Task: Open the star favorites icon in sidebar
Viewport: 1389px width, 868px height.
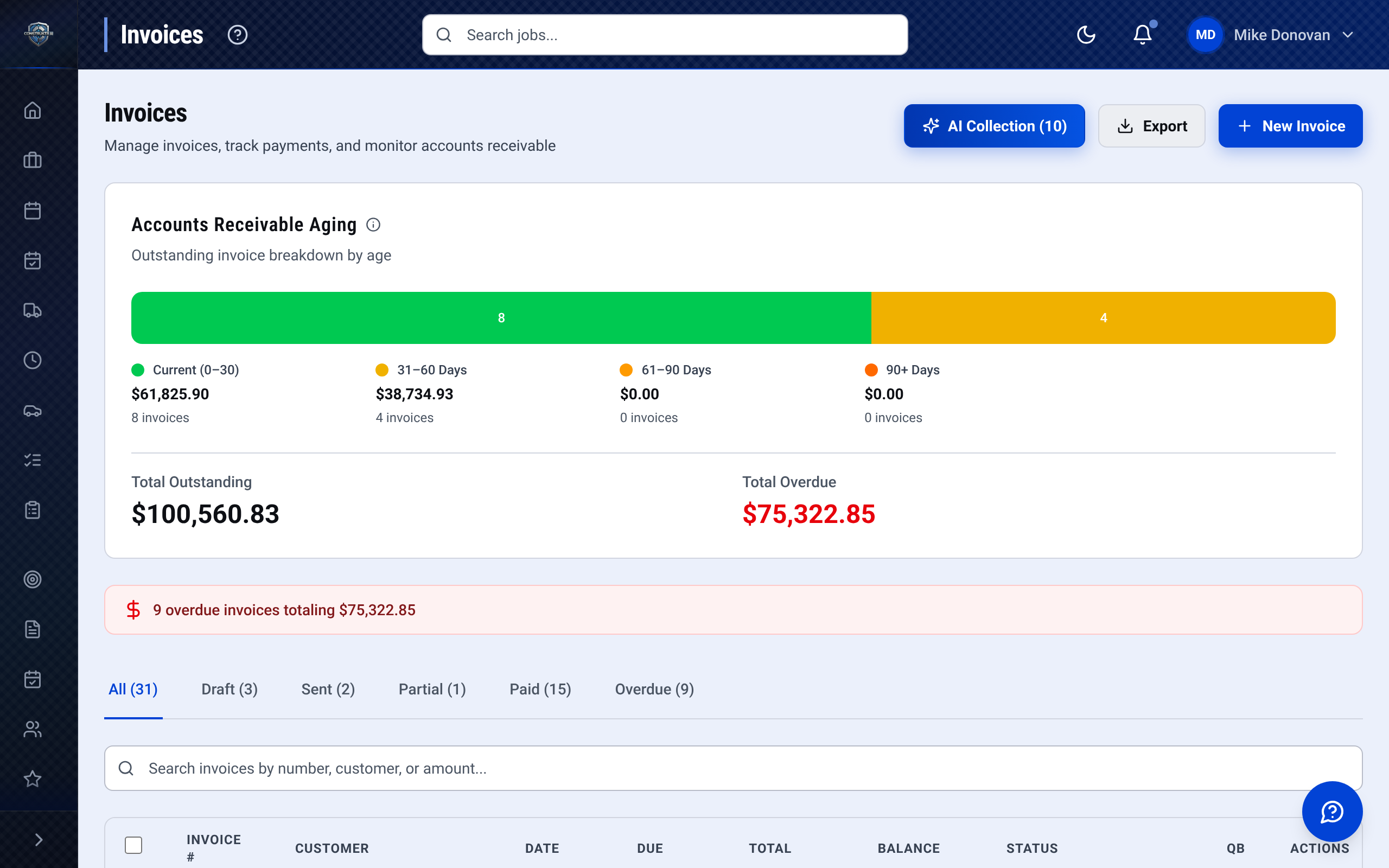Action: 33,779
